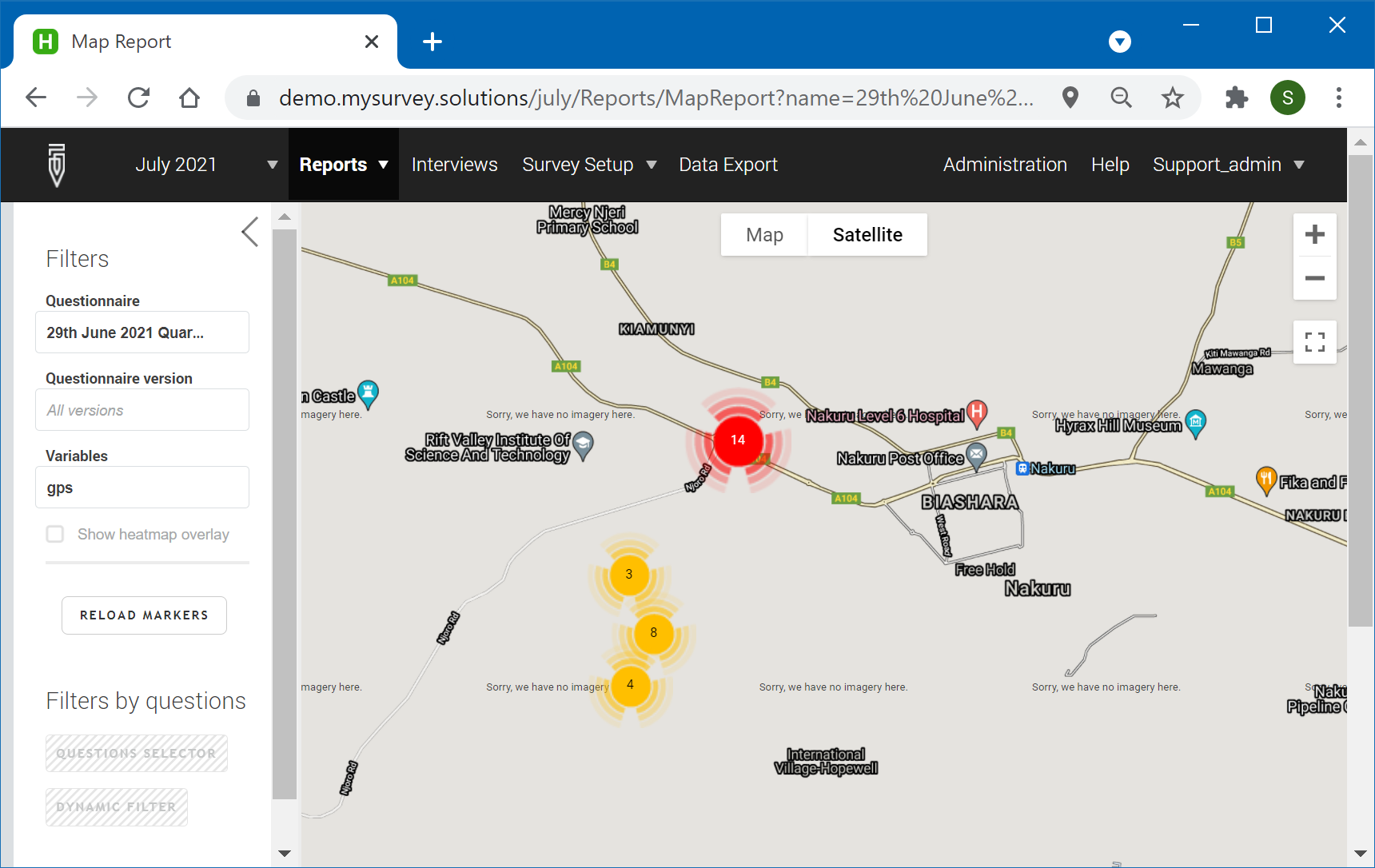Click the profile avatar in the browser toolbar

[x=1287, y=97]
